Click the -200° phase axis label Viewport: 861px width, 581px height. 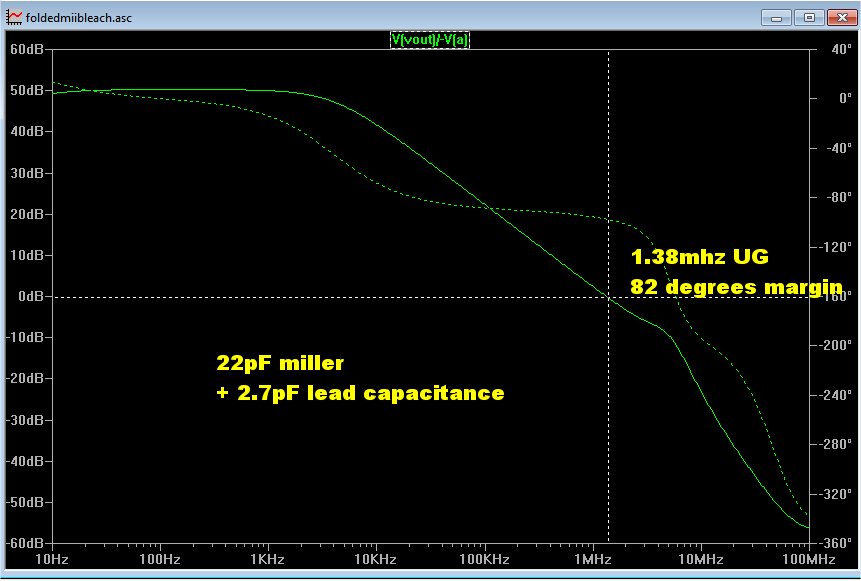coord(835,345)
